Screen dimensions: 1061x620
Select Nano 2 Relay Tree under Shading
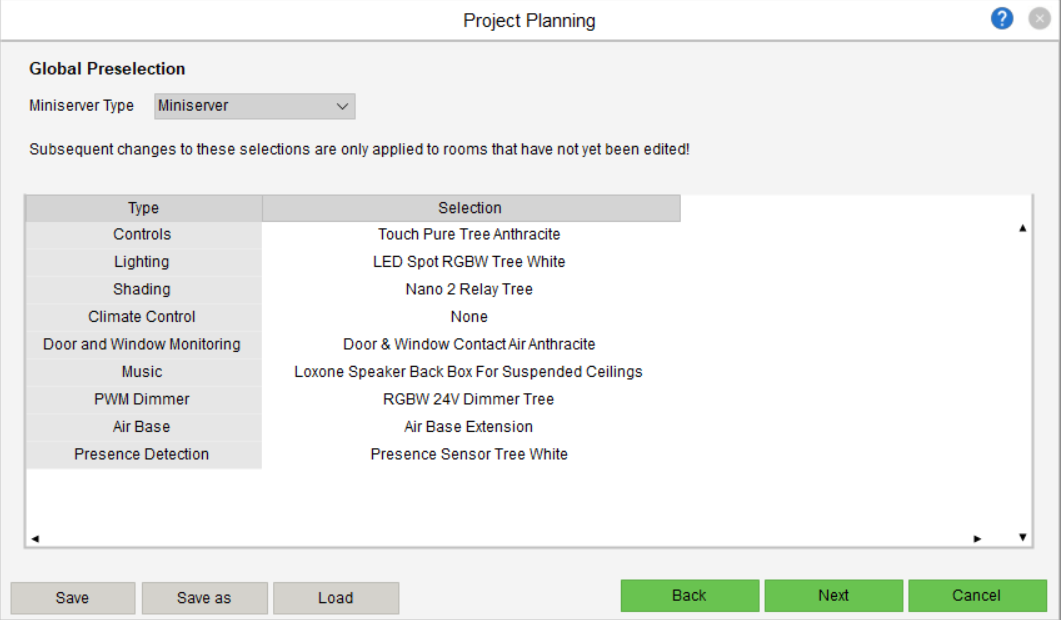469,289
